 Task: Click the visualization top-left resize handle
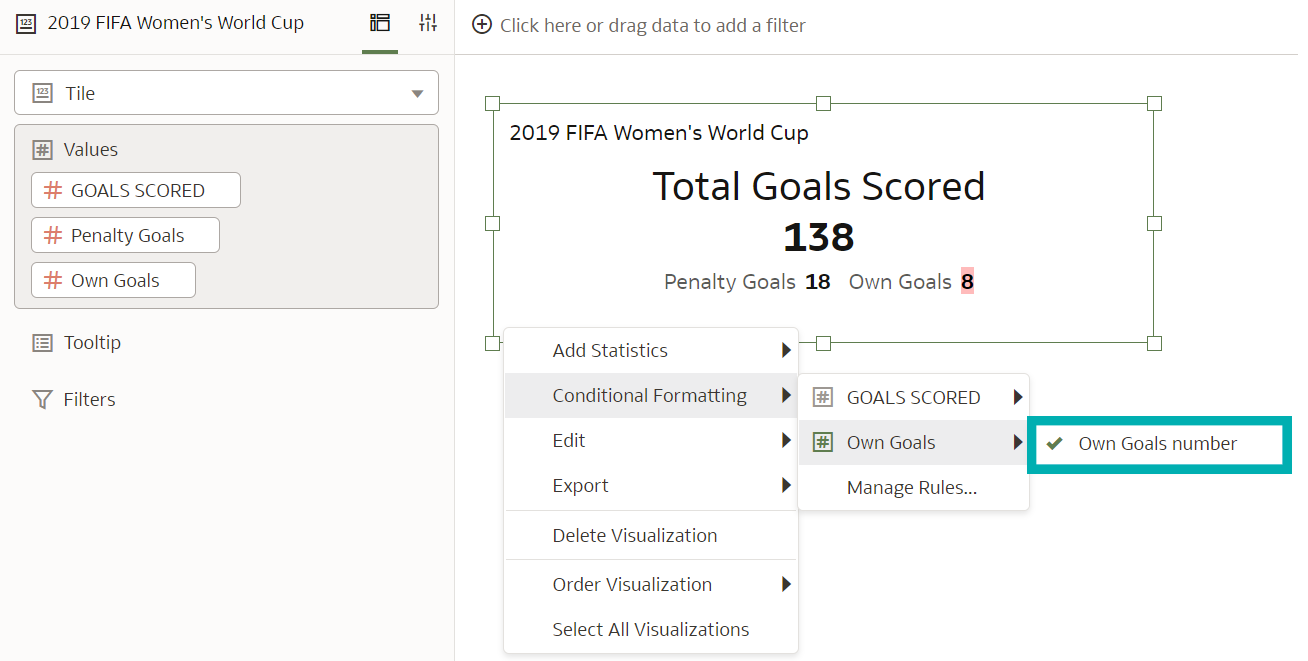(492, 103)
